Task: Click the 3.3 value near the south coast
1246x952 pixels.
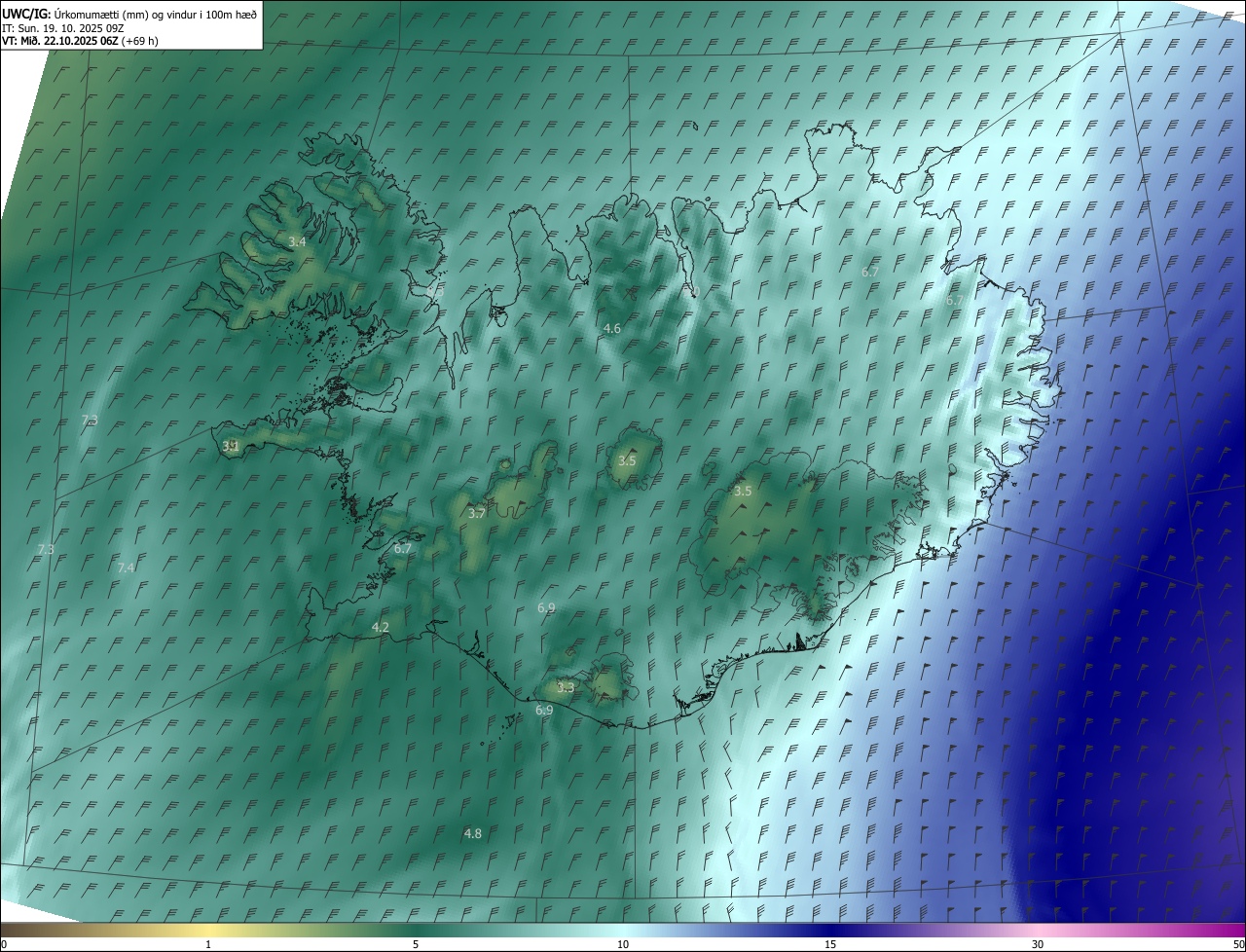Action: (x=566, y=687)
